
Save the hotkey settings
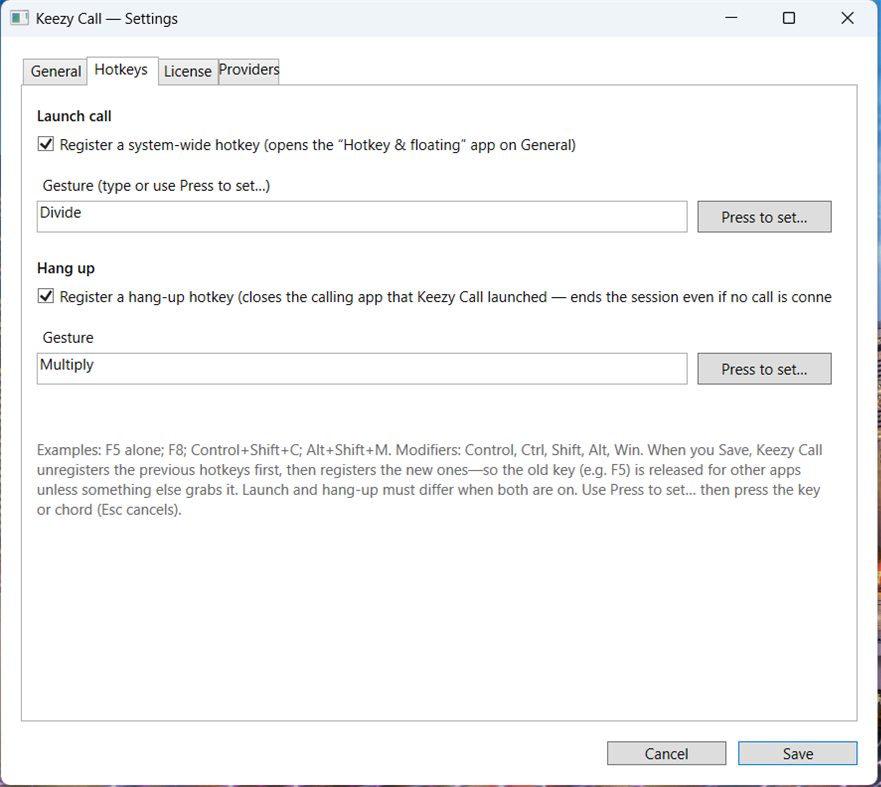[798, 753]
